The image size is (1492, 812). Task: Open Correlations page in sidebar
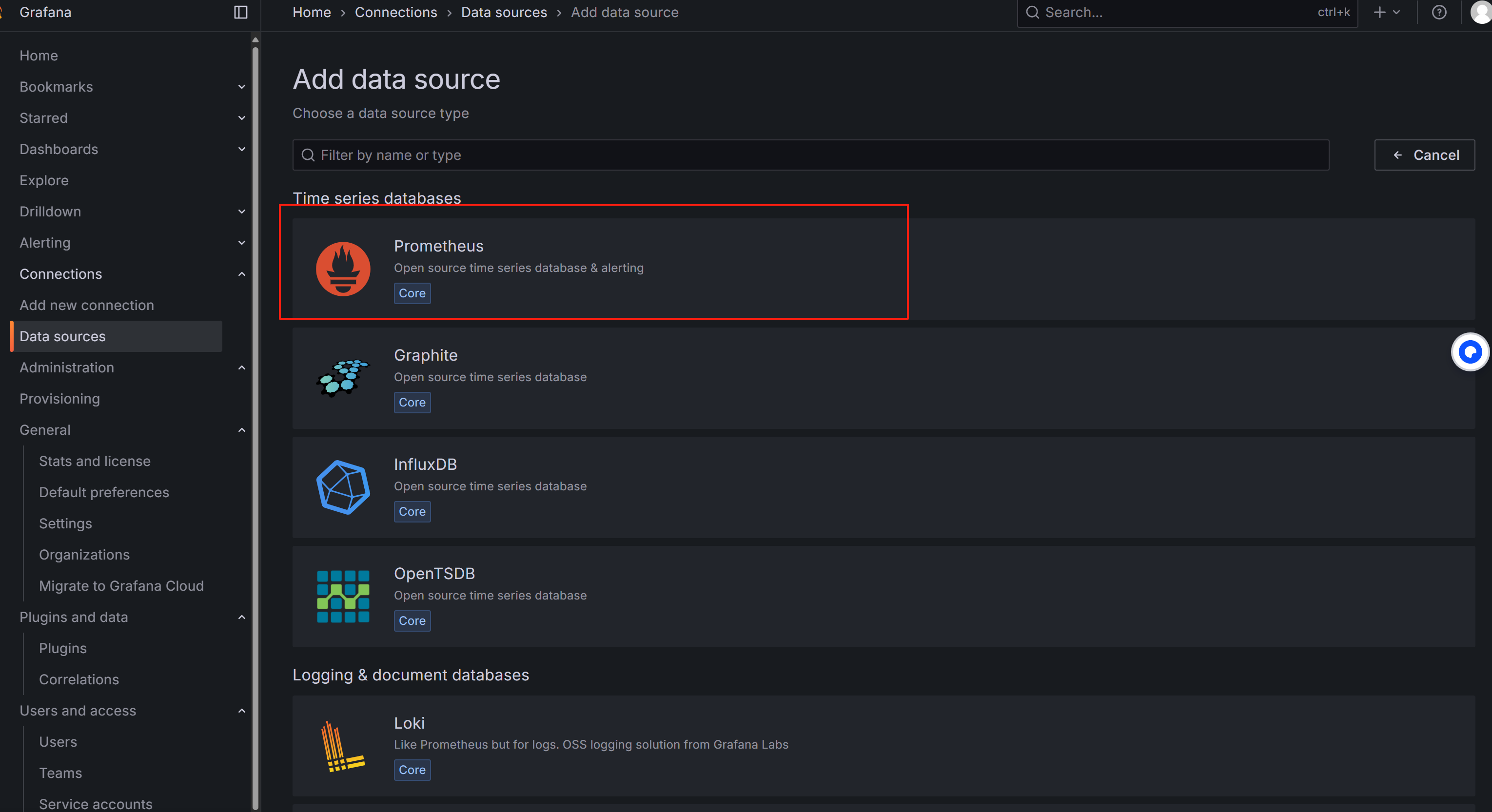point(79,679)
